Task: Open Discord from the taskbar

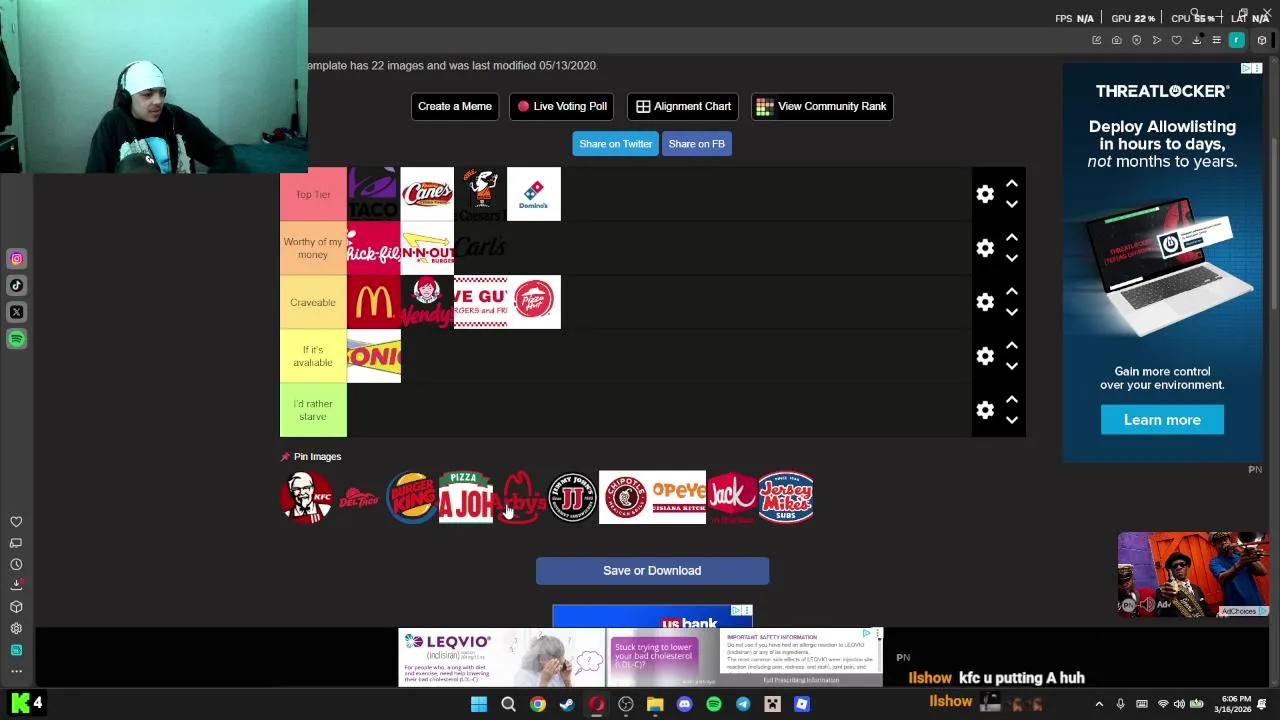Action: [x=684, y=704]
